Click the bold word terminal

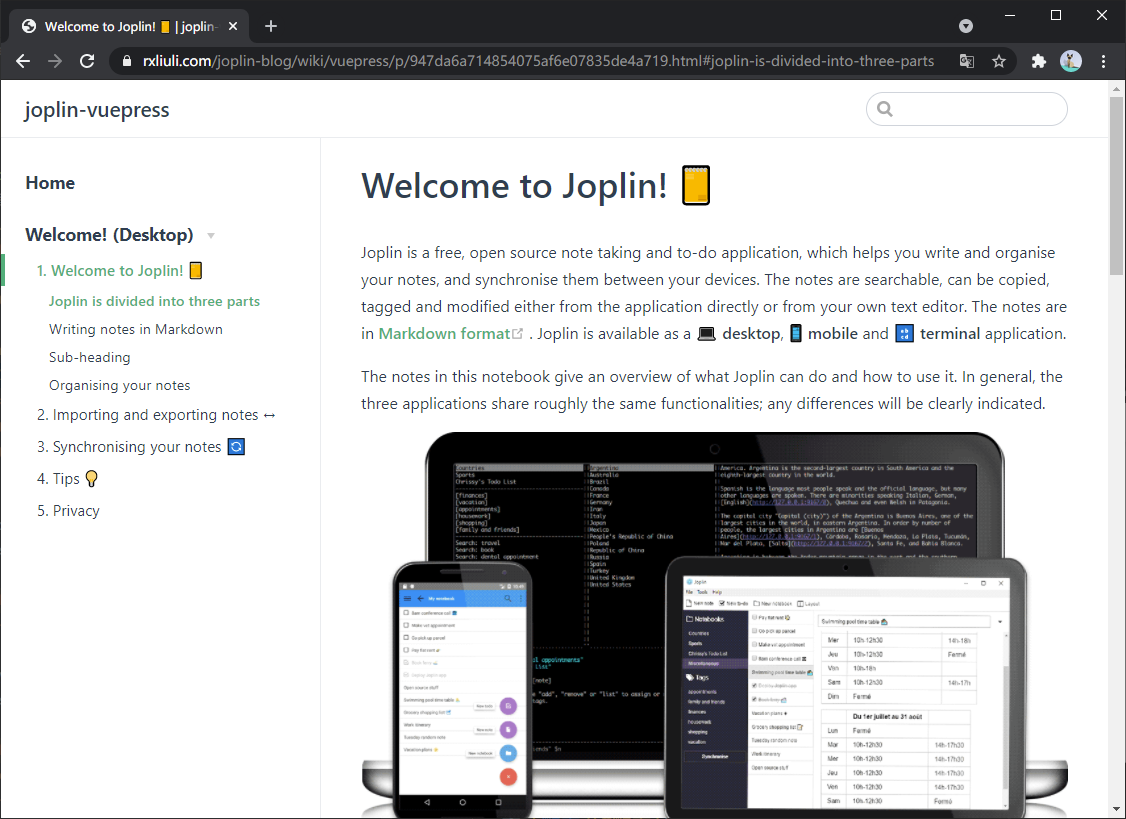tap(950, 334)
